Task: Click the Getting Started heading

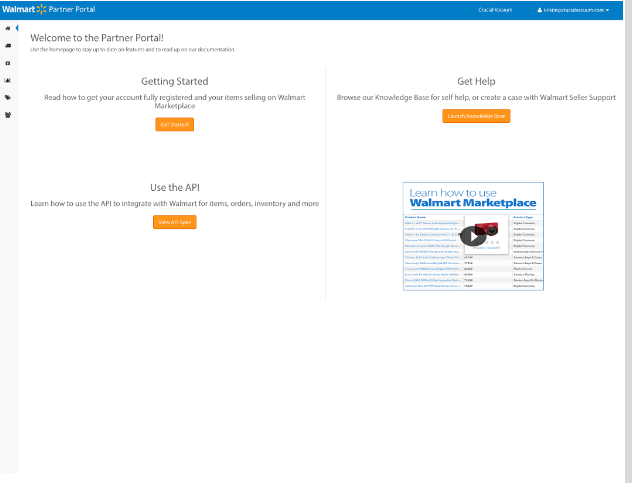Action: click(x=174, y=81)
